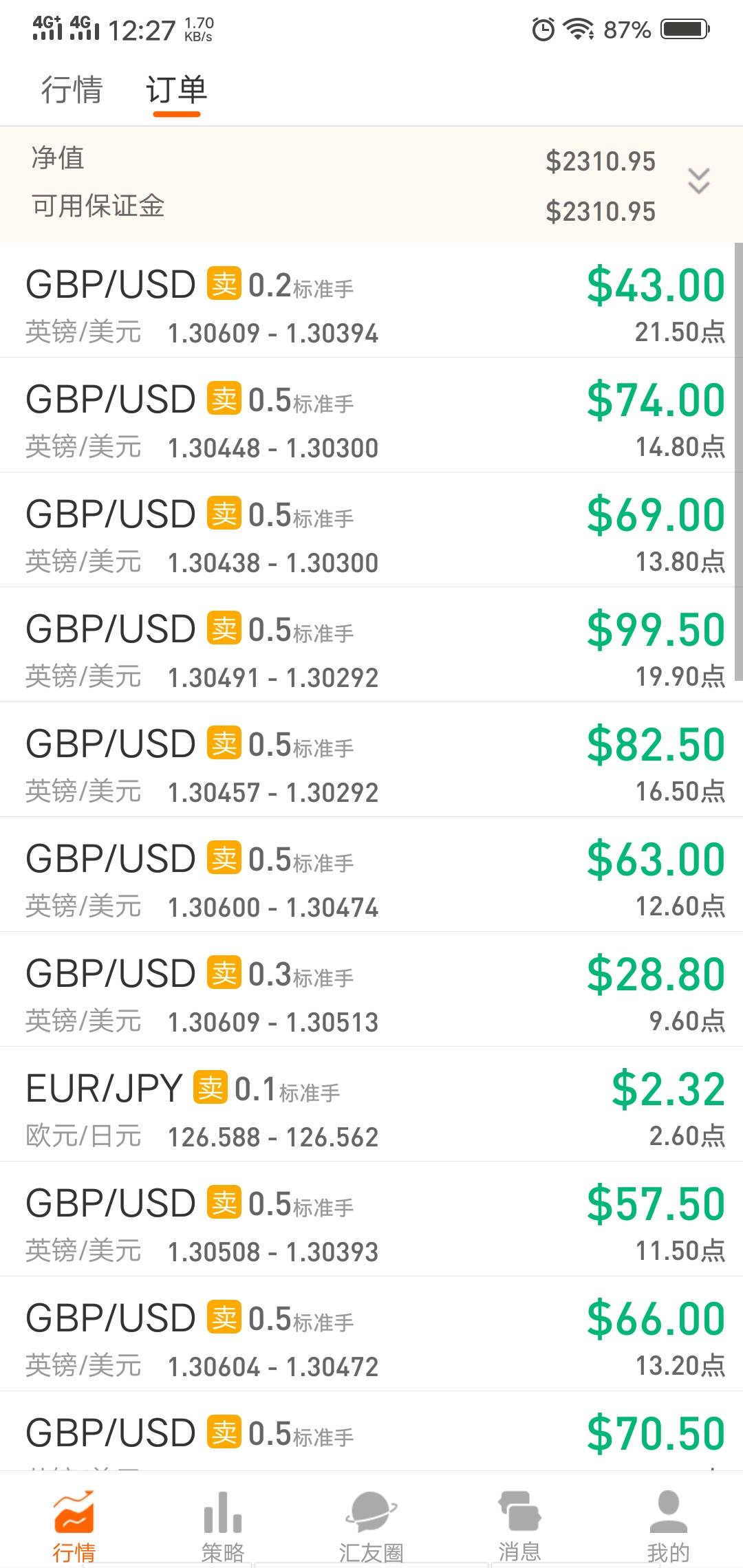743x1568 pixels.
Task: Open the GBP/USD order with $57.50 profit
Action: click(371, 1219)
